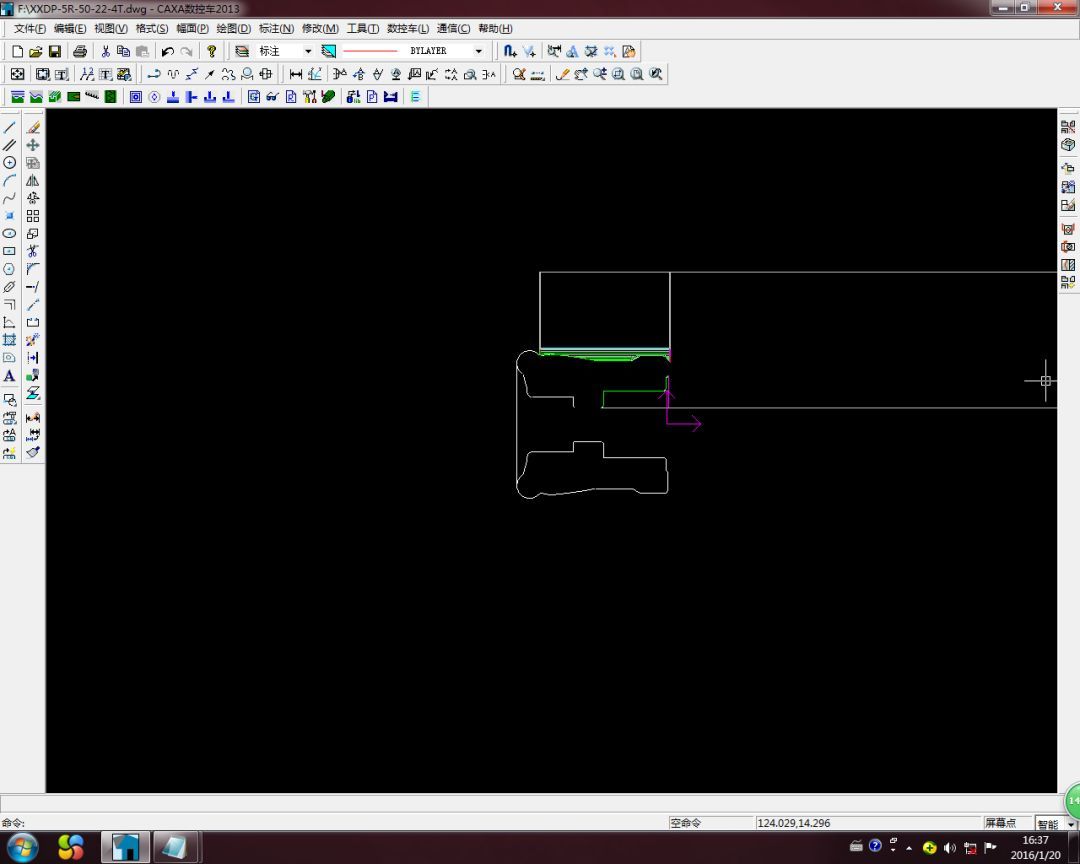
Task: Click the volume speaker tray icon
Action: pos(950,848)
